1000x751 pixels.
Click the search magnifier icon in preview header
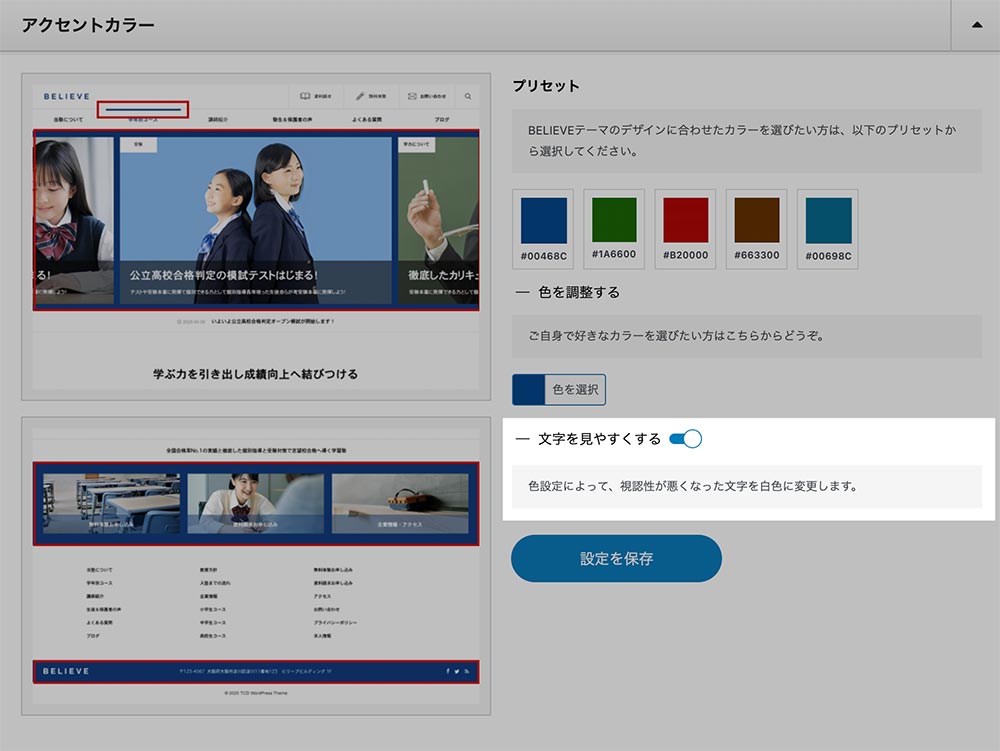[467, 97]
